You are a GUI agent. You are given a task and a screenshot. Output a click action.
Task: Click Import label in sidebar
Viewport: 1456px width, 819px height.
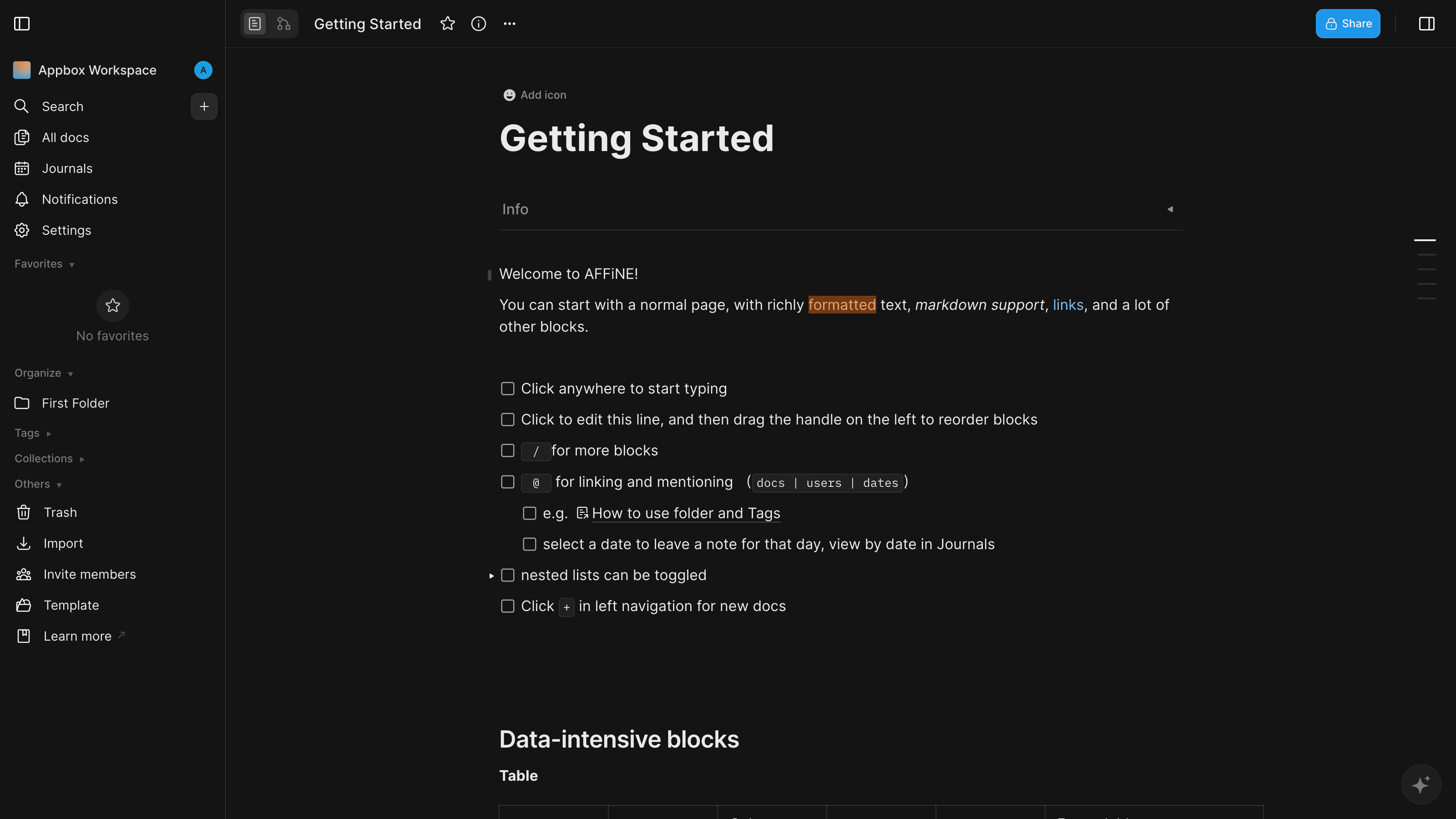click(x=63, y=543)
